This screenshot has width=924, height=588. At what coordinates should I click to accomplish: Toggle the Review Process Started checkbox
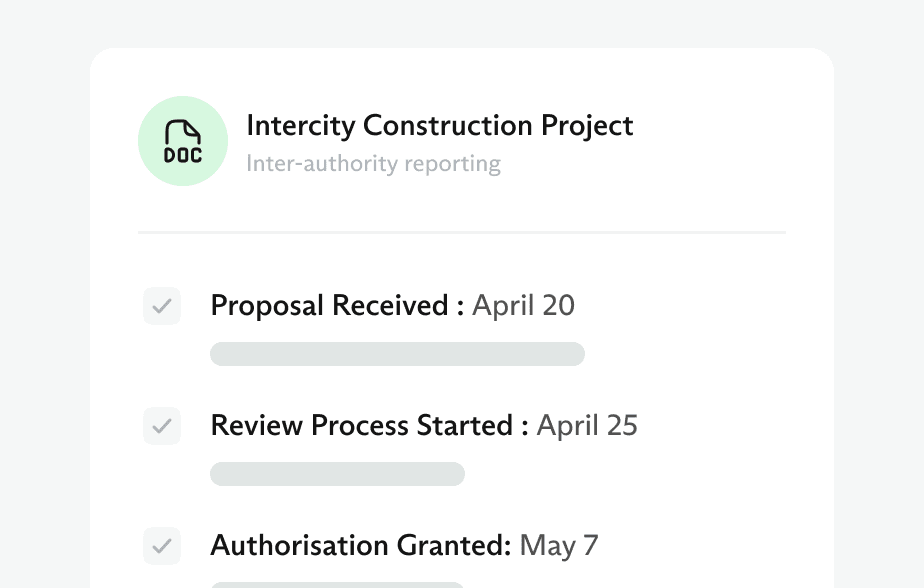(x=162, y=426)
